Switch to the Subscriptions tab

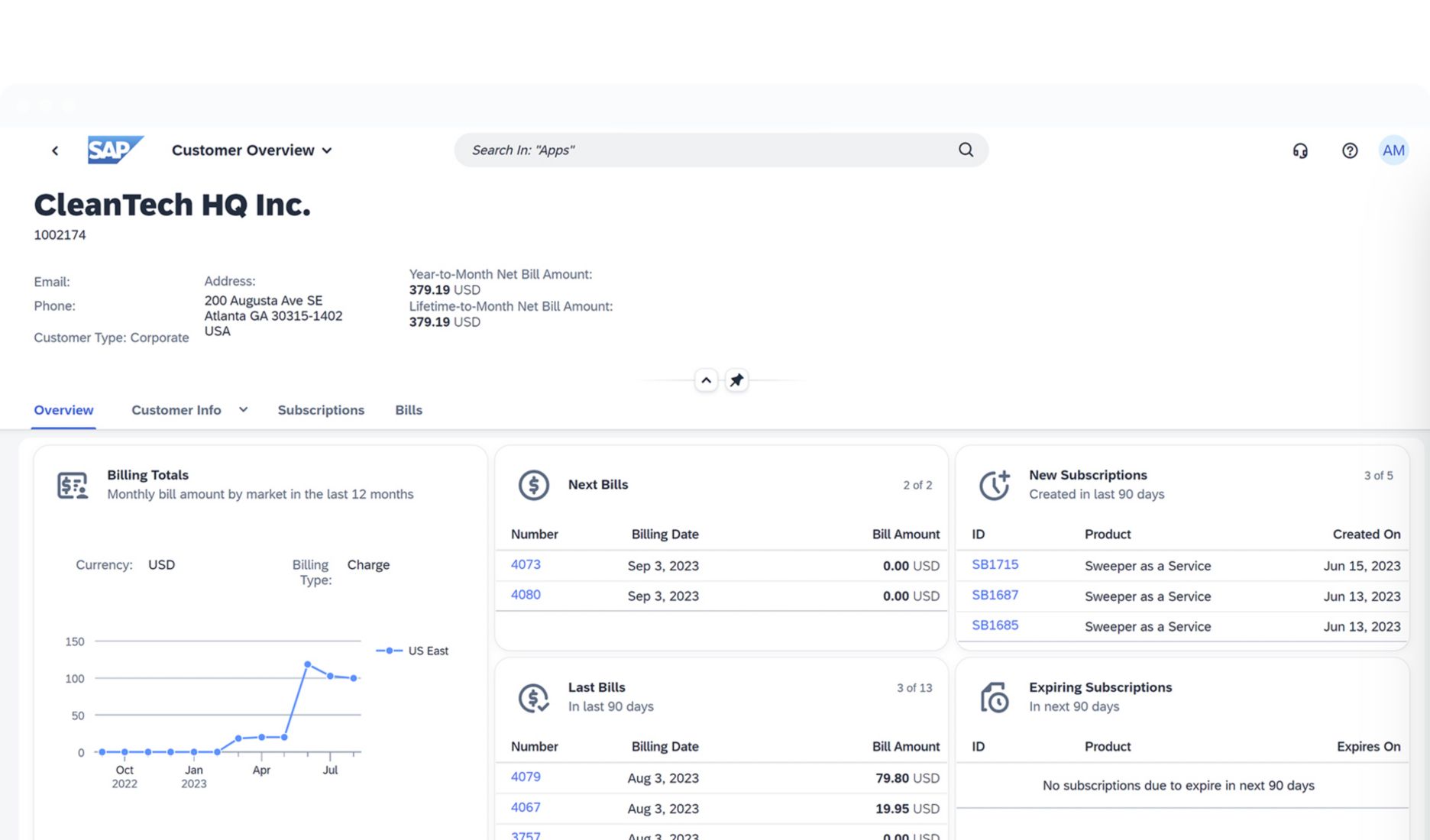click(321, 410)
